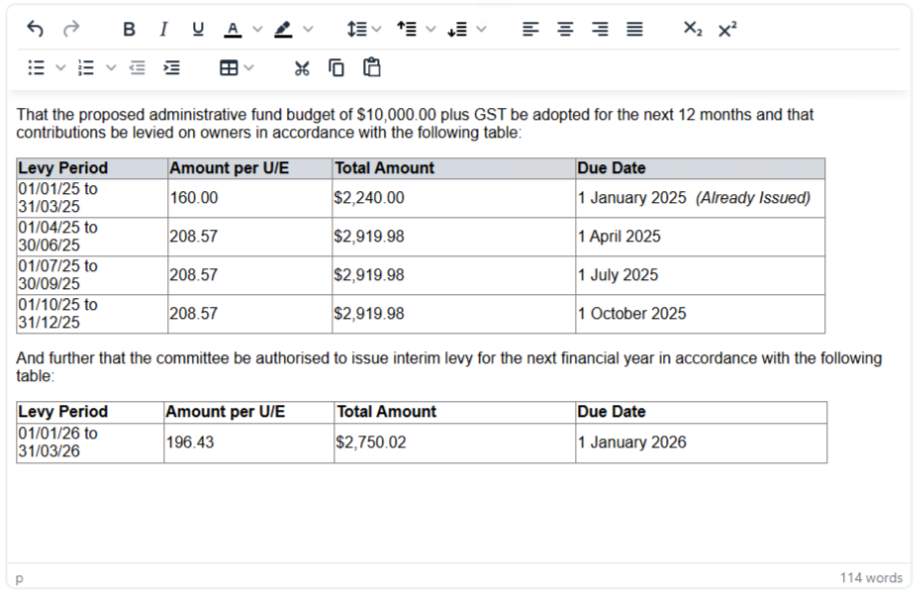The image size is (917, 594).
Task: Center align the text
Action: 565,29
